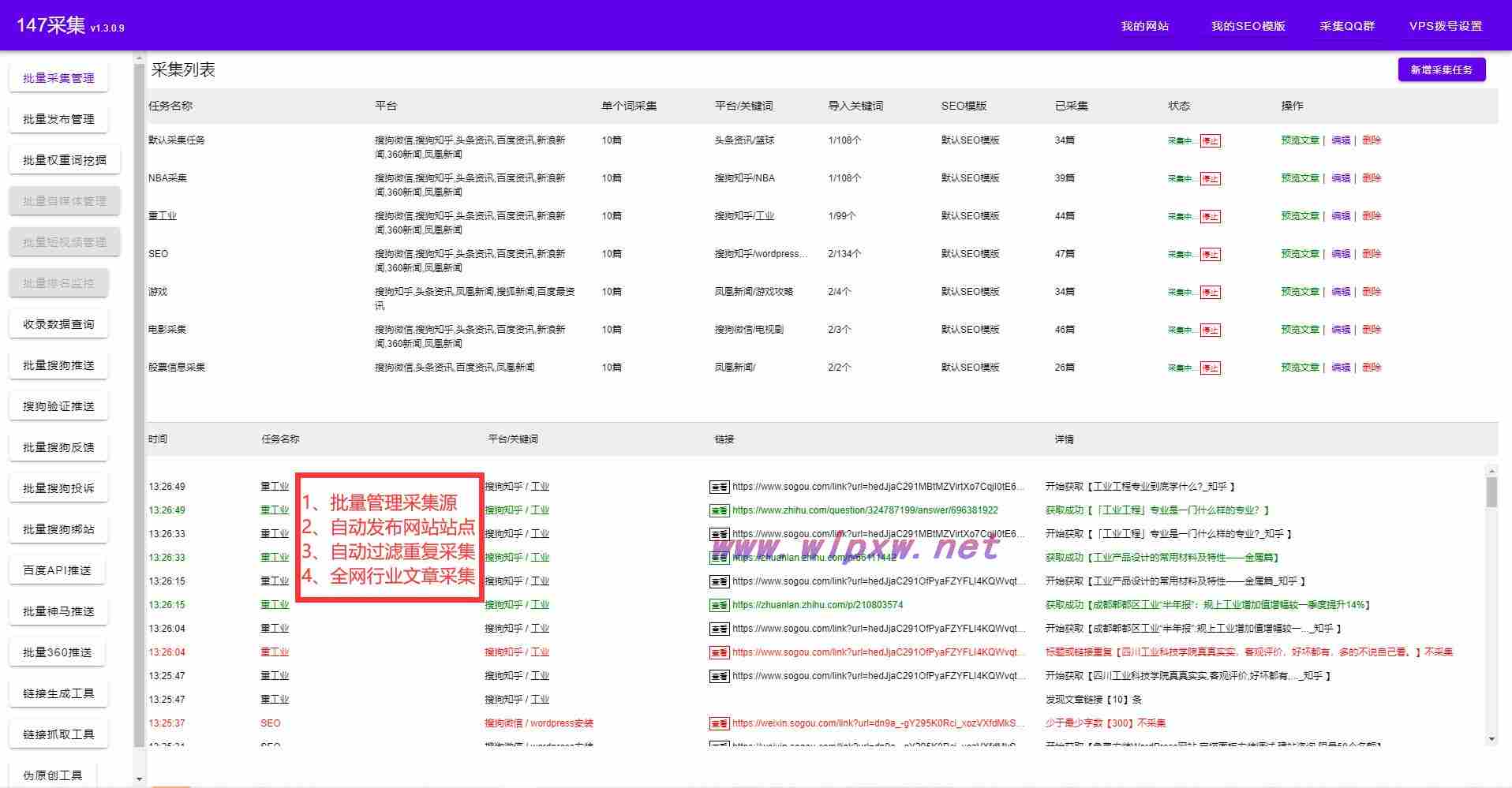Click 预览文章 for the SEO task
This screenshot has width=1512, height=788.
pos(1300,254)
